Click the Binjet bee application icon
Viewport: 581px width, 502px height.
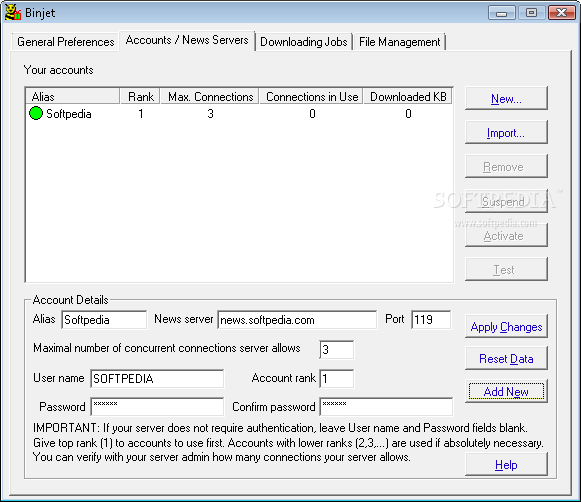(13, 12)
